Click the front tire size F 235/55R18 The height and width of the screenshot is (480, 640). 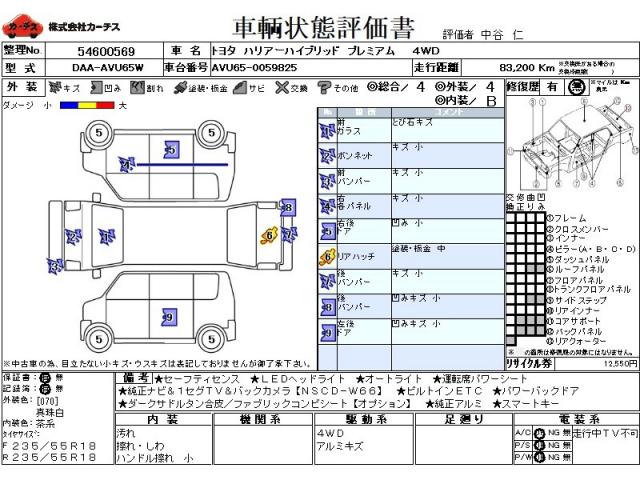pos(49,446)
